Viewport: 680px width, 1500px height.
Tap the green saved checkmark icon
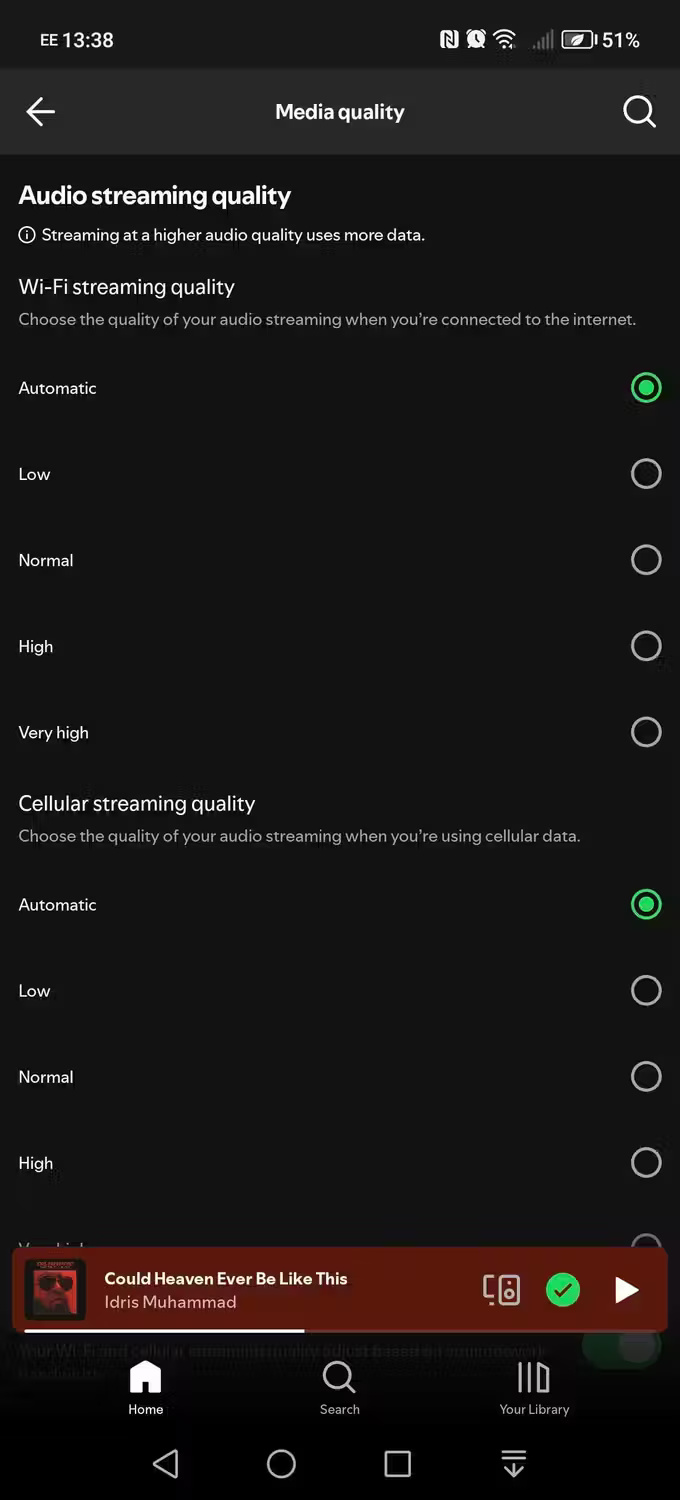[x=563, y=1290]
